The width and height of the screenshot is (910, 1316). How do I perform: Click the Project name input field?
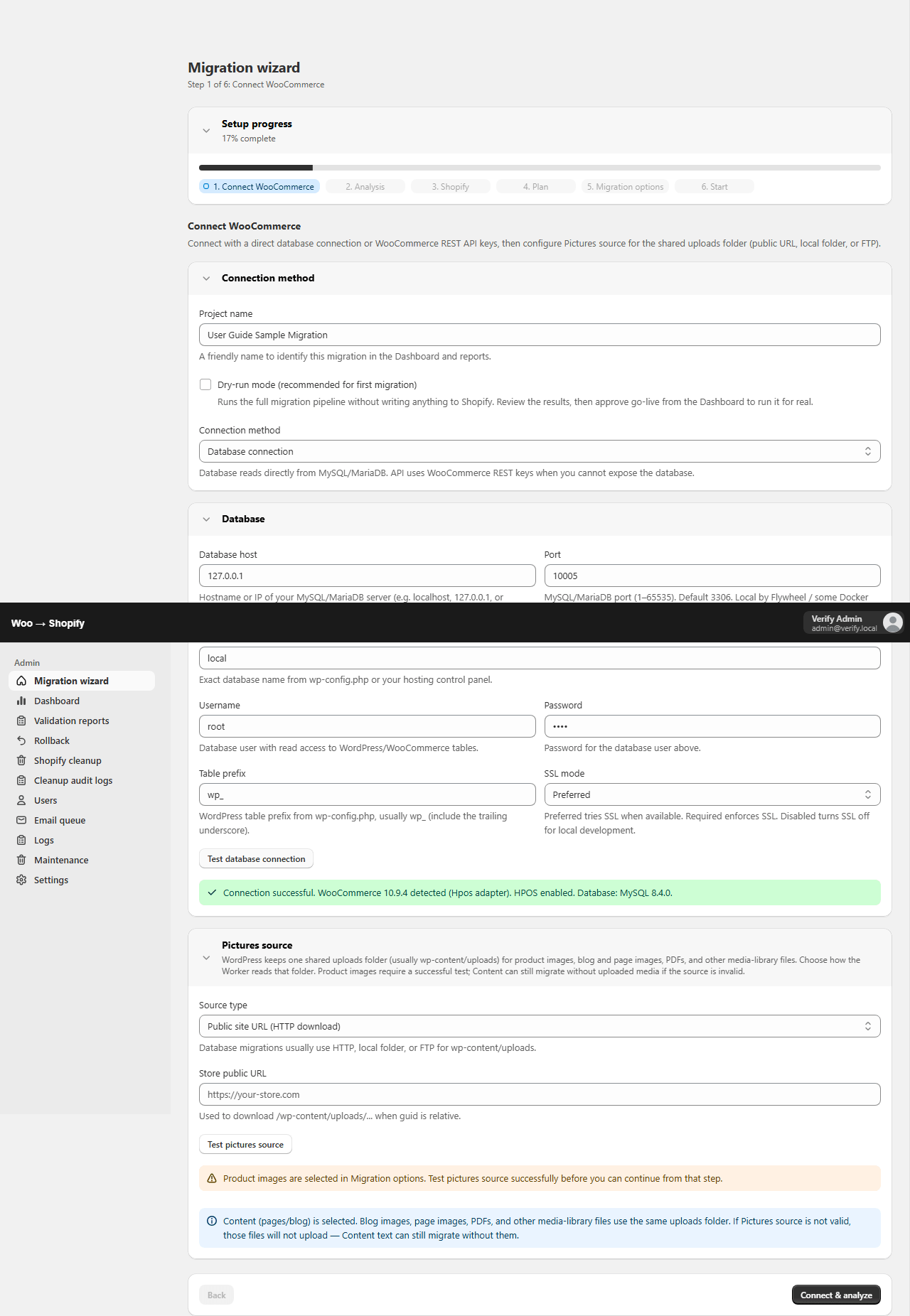click(540, 335)
